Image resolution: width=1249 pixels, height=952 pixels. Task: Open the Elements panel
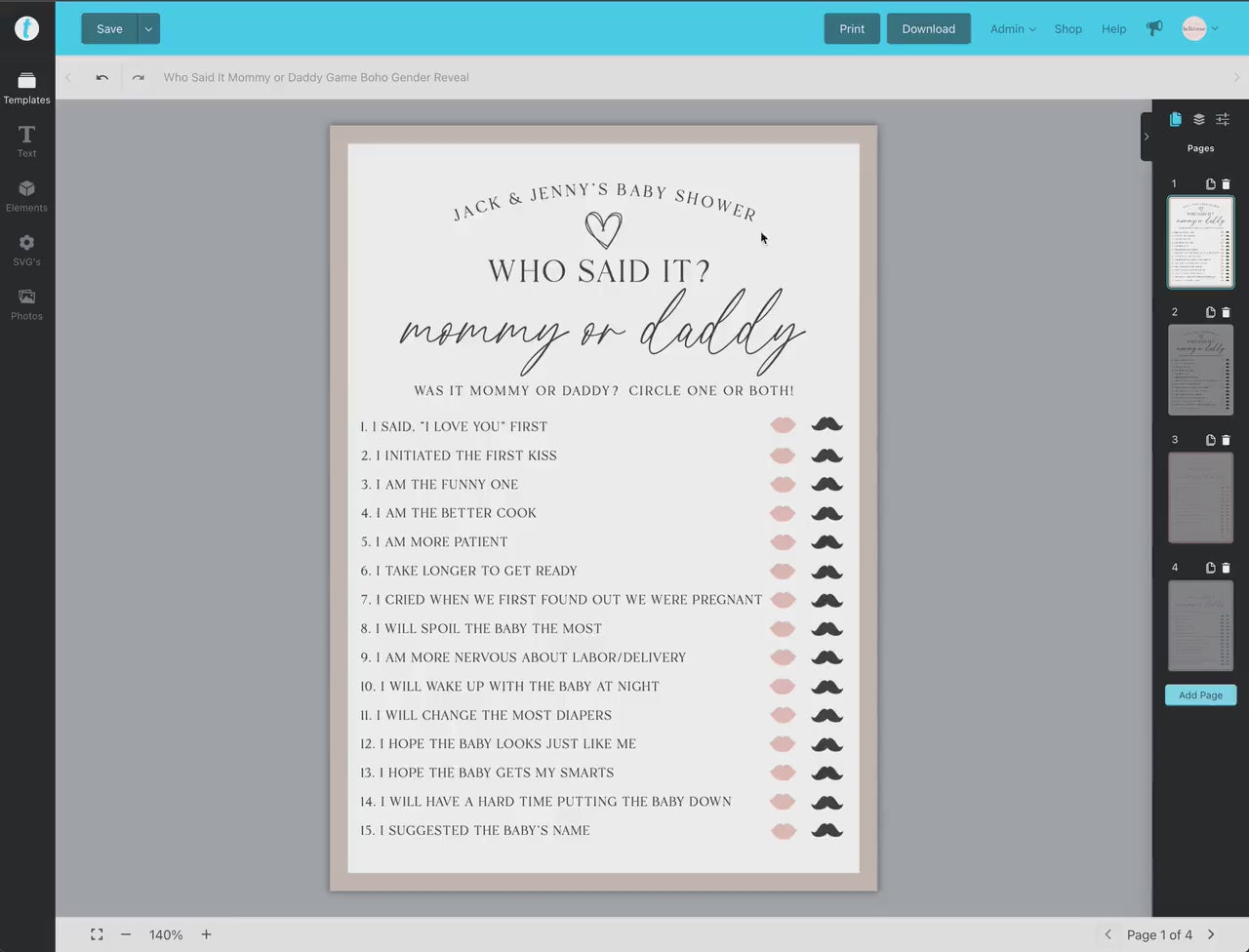(x=26, y=195)
